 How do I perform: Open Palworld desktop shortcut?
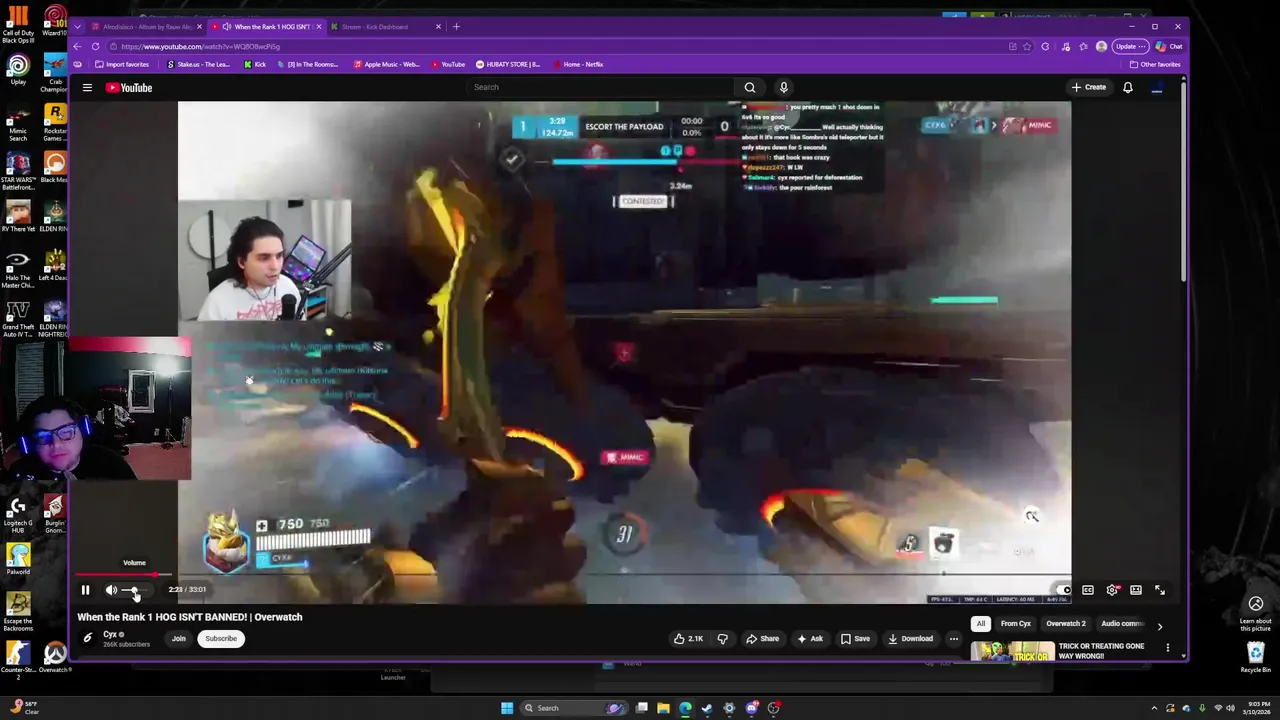tap(18, 559)
